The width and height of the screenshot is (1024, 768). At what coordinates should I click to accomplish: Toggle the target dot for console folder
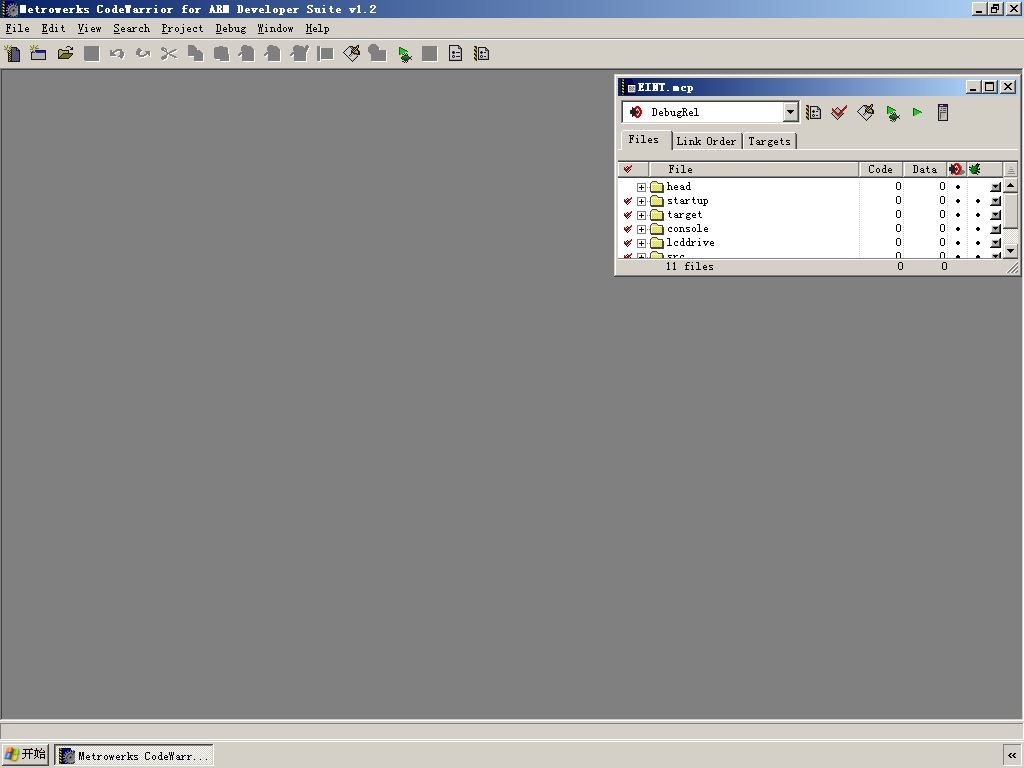pyautogui.click(x=978, y=229)
